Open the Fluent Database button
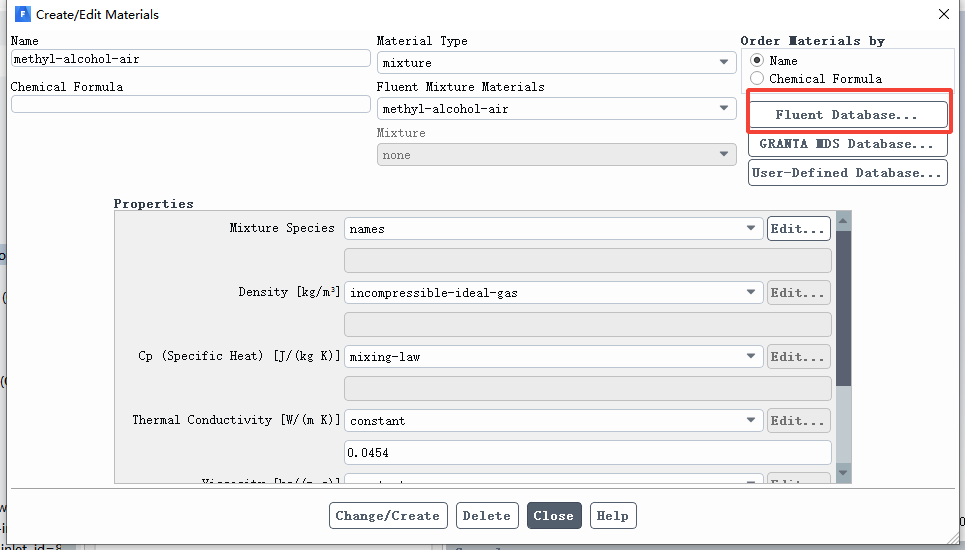This screenshot has height=550, width=965. (847, 115)
